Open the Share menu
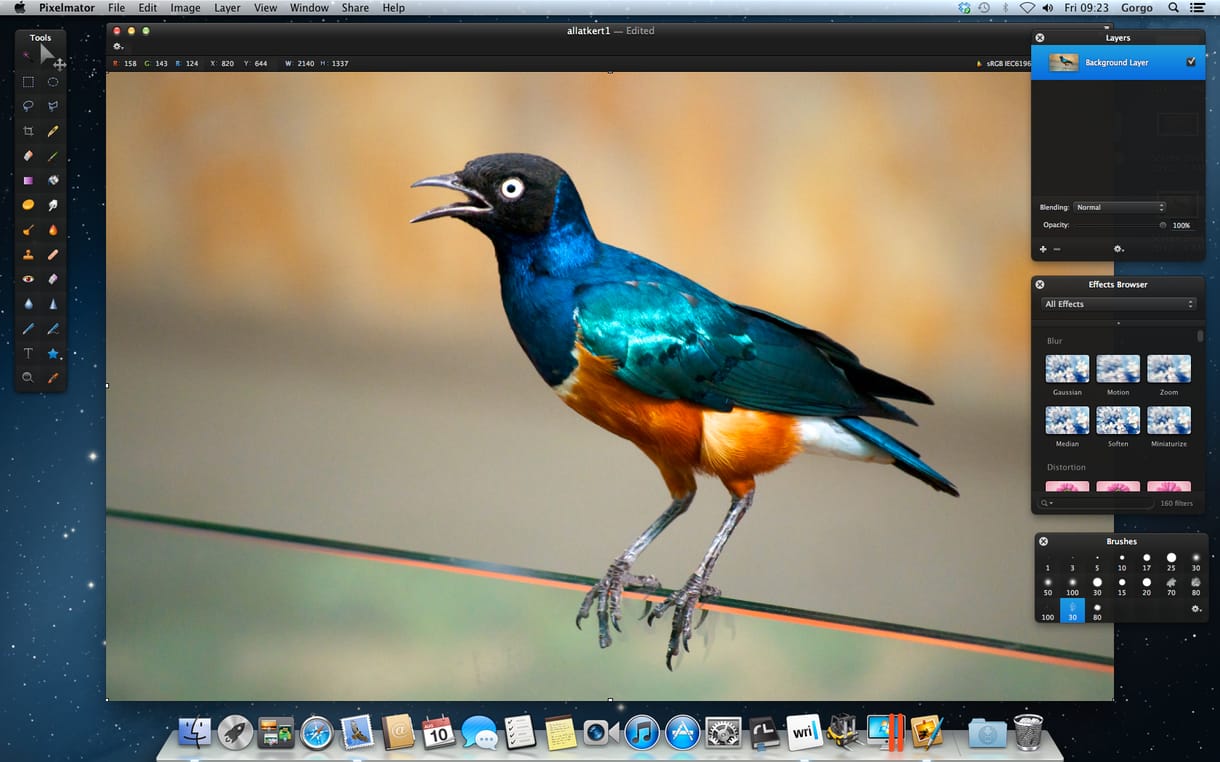1220x762 pixels. point(355,8)
